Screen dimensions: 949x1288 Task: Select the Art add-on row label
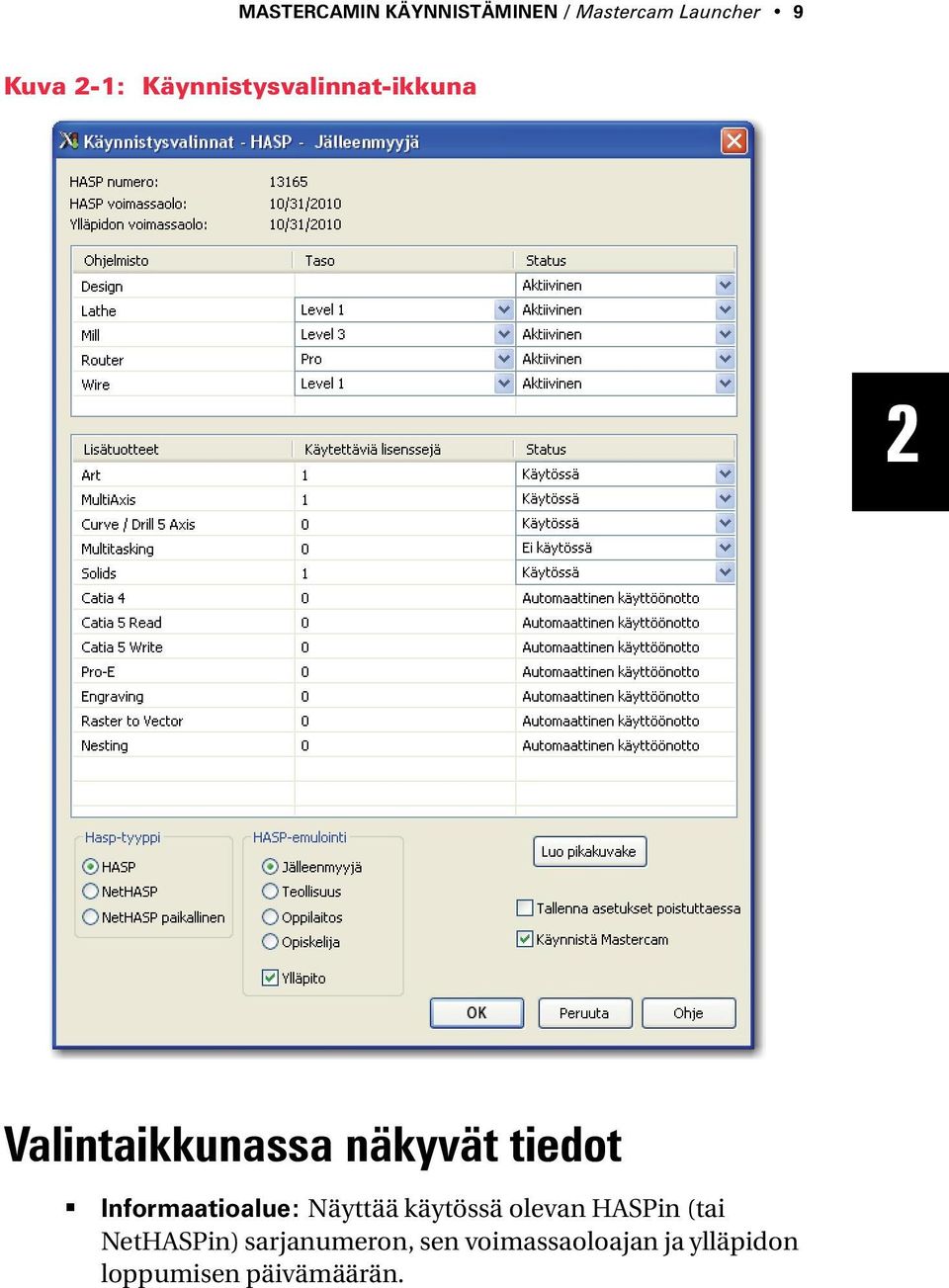click(x=91, y=474)
